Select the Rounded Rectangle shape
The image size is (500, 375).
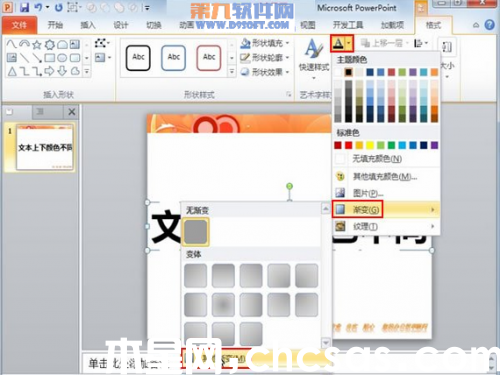pos(75,58)
